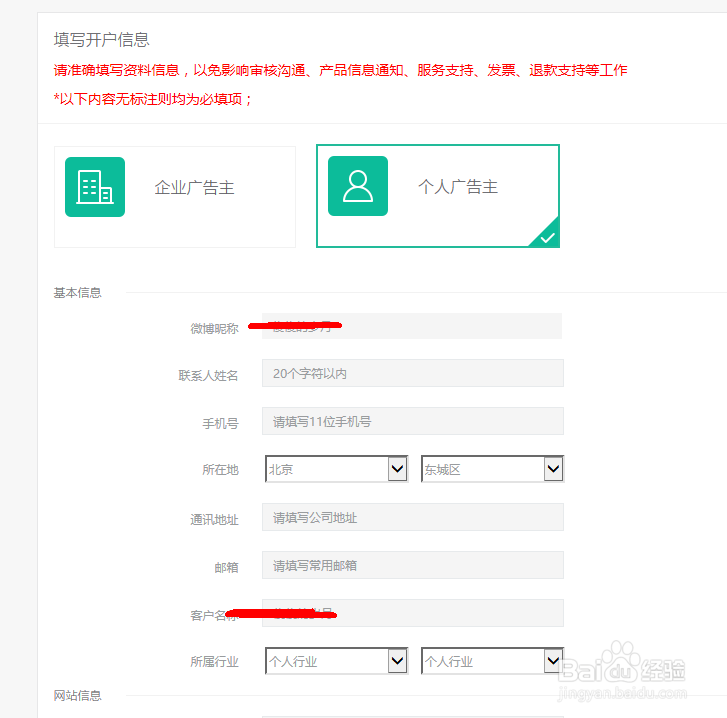This screenshot has width=727, height=718.
Task: Select the 企业广告主 card
Action: click(x=175, y=197)
